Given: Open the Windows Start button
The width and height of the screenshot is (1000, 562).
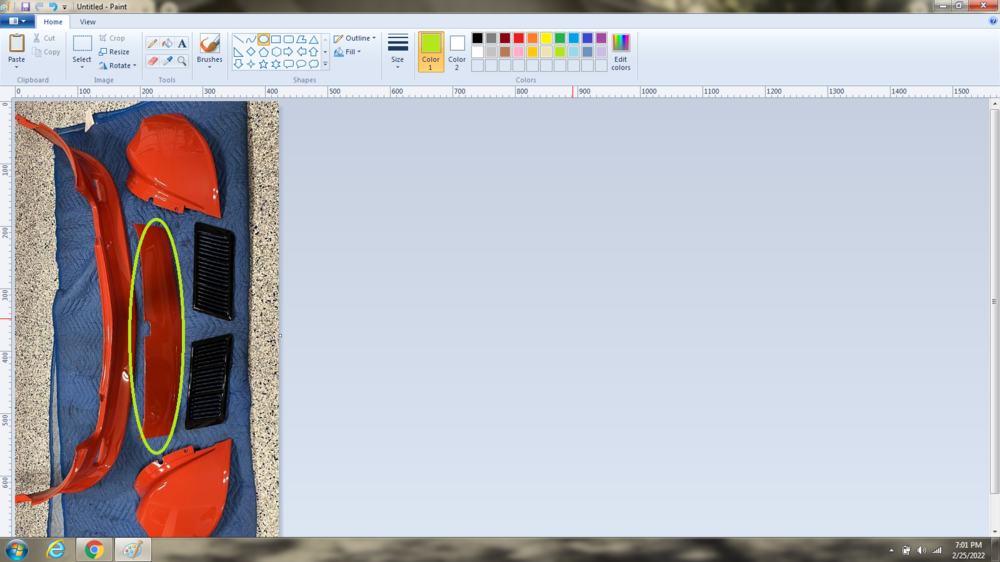Looking at the screenshot, I should coord(17,549).
